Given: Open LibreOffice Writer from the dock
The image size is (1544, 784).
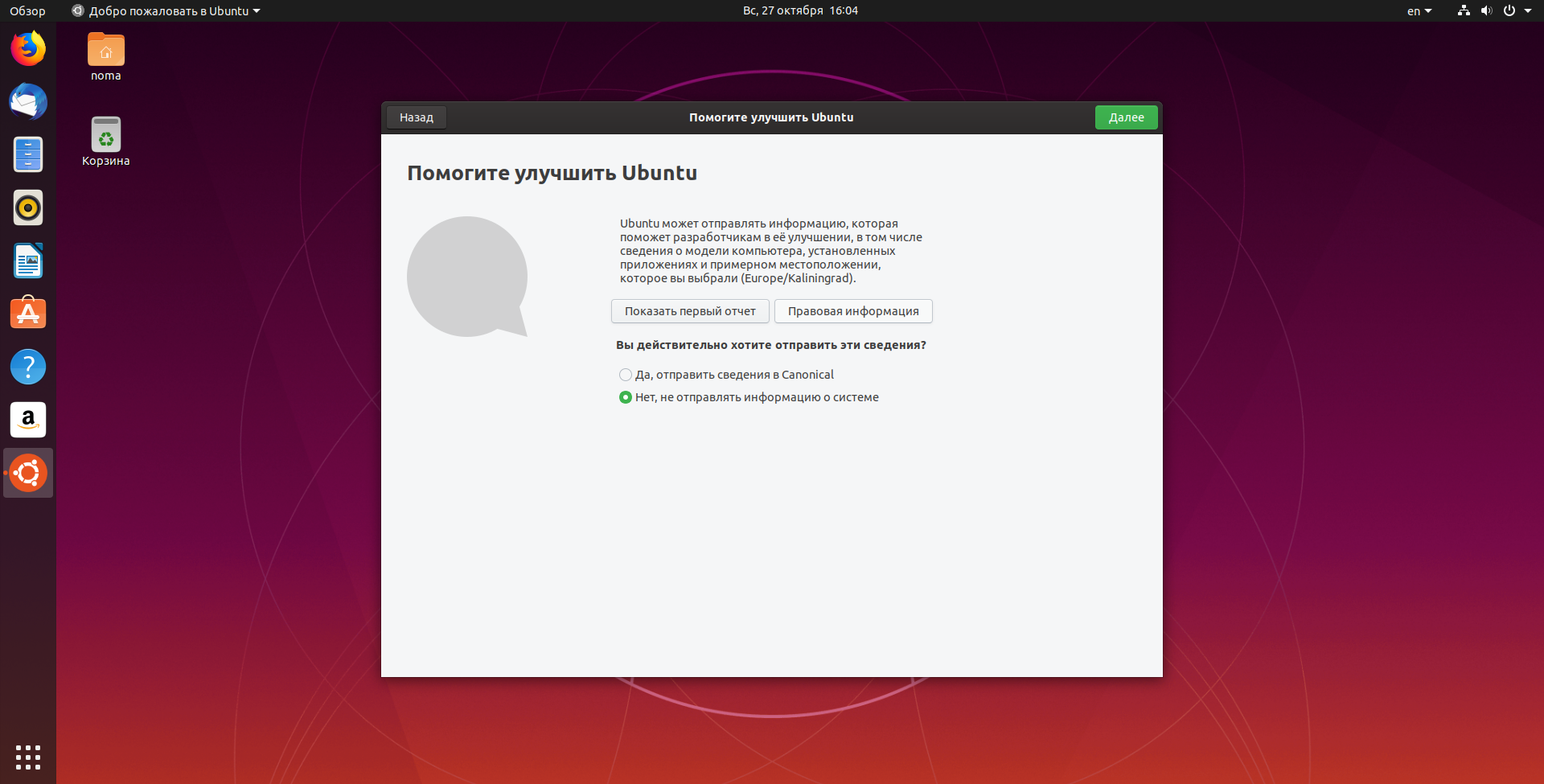Looking at the screenshot, I should pos(28,261).
